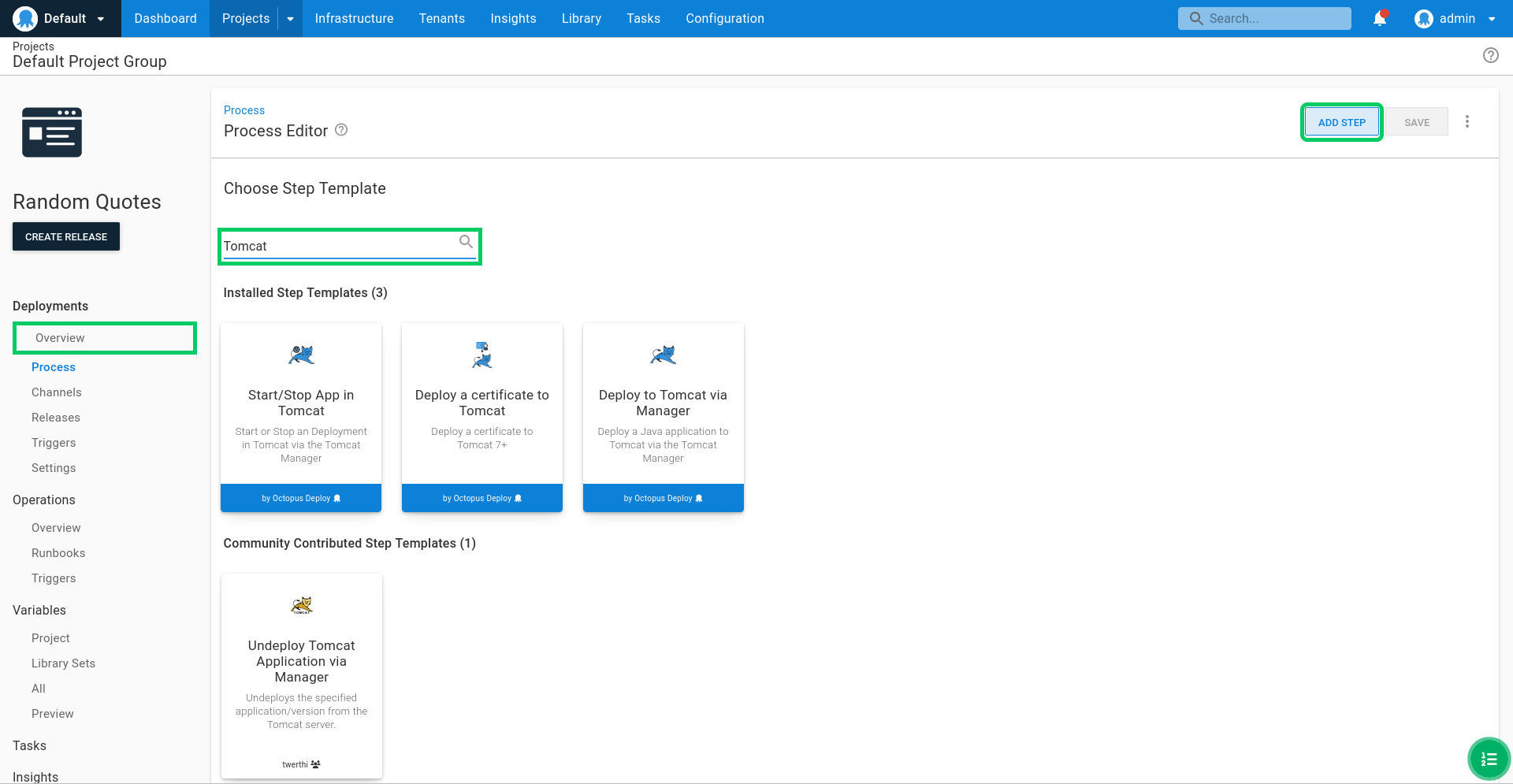Click the Deploy a certificate to Tomcat icon
Screen dimensions: 1513x784
[482, 355]
